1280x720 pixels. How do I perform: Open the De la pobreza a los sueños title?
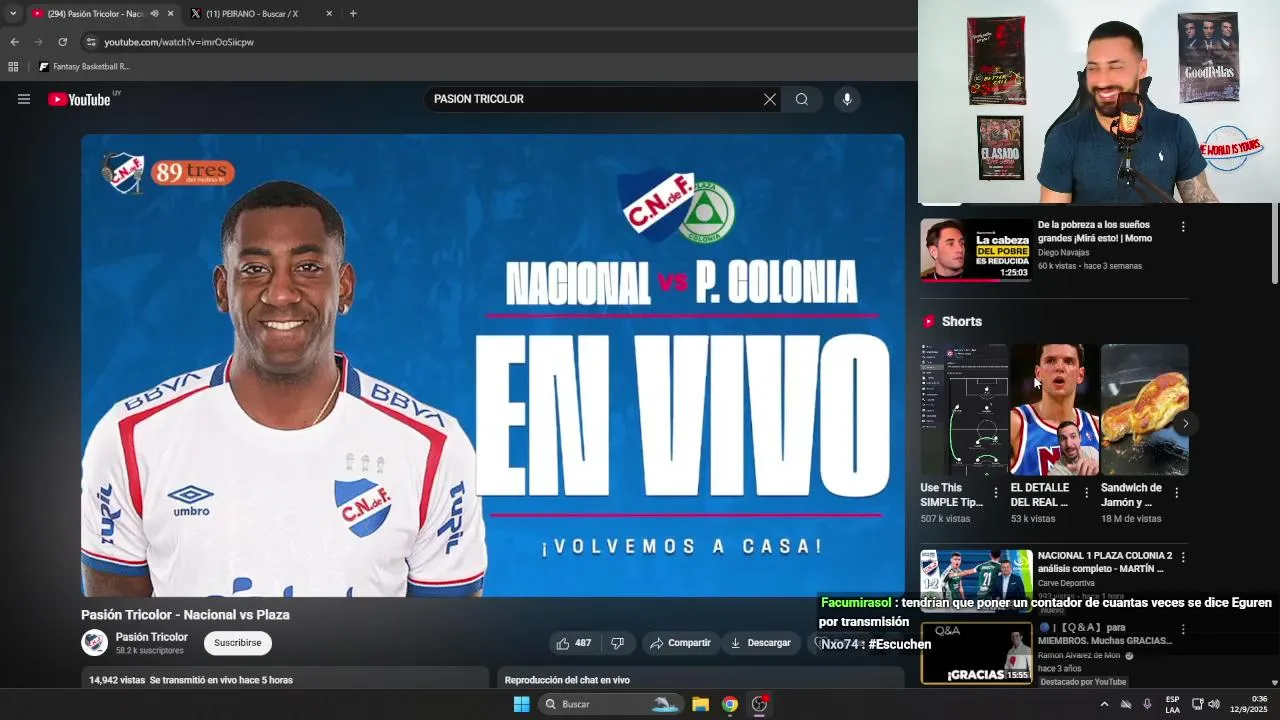(1095, 232)
